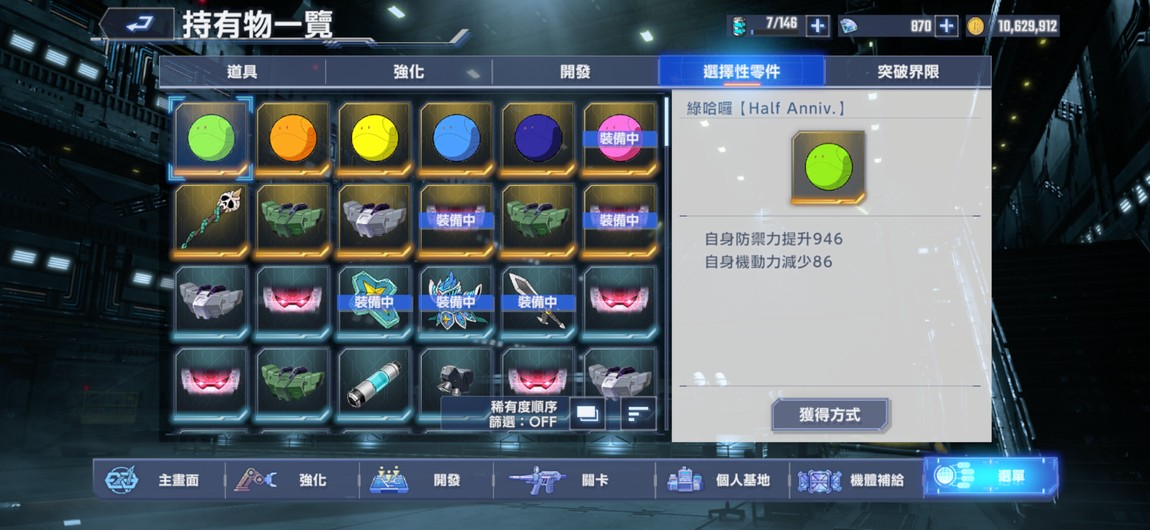Select the yellow Haro part
The width and height of the screenshot is (1150, 530).
point(375,139)
